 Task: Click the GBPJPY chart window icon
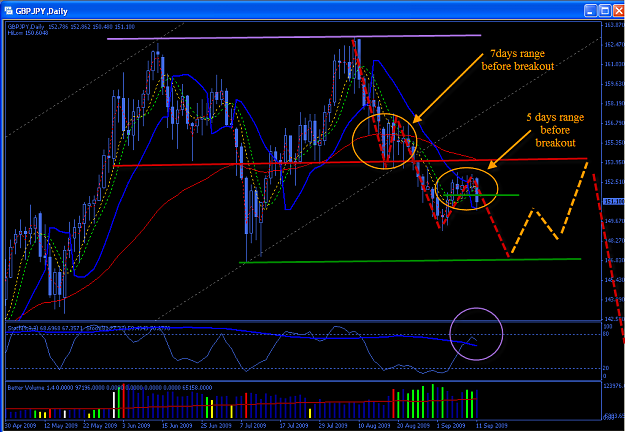tap(8, 11)
